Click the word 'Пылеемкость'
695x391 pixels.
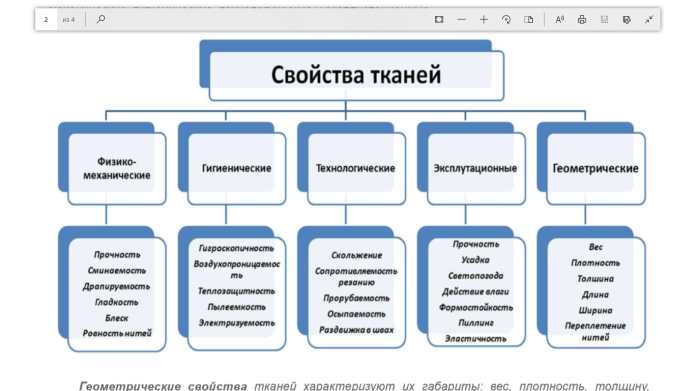click(237, 307)
